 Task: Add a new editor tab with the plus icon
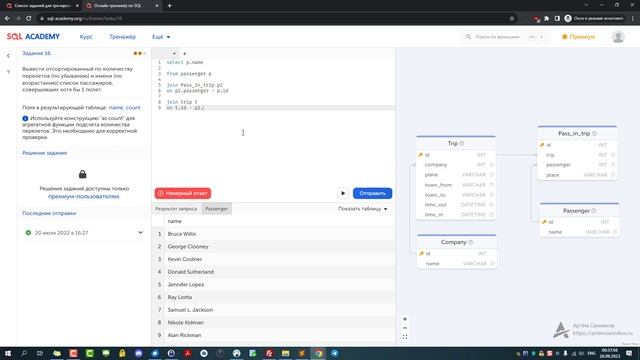(184, 53)
